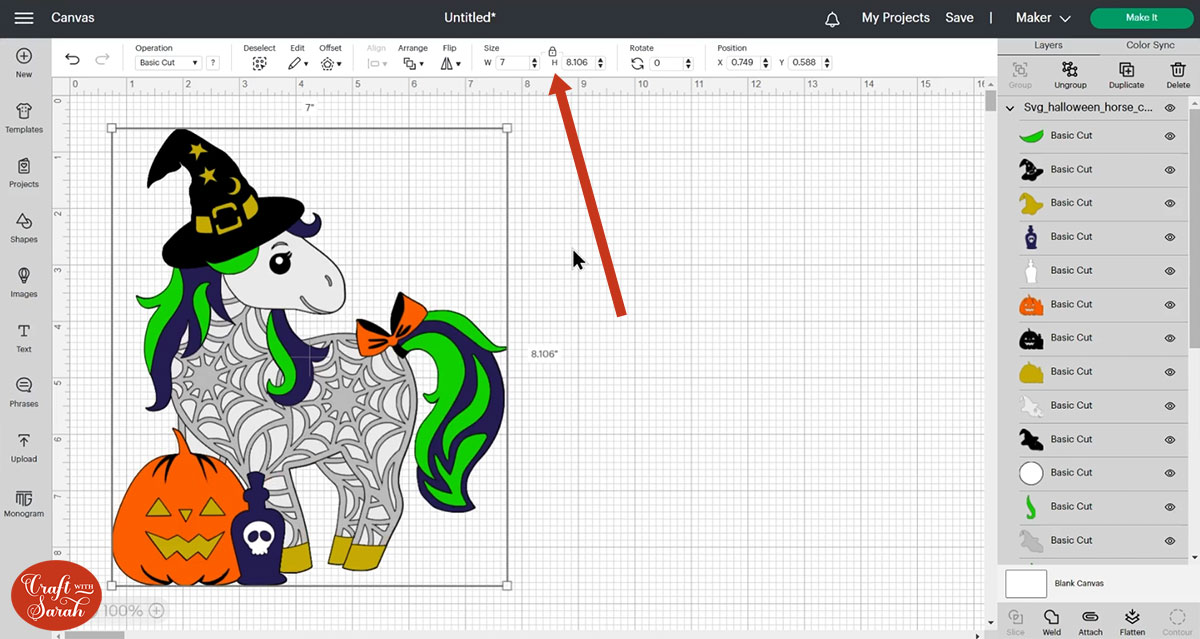Viewport: 1200px width, 639px height.
Task: Open the Upload panel in left sidebar
Action: (x=24, y=447)
